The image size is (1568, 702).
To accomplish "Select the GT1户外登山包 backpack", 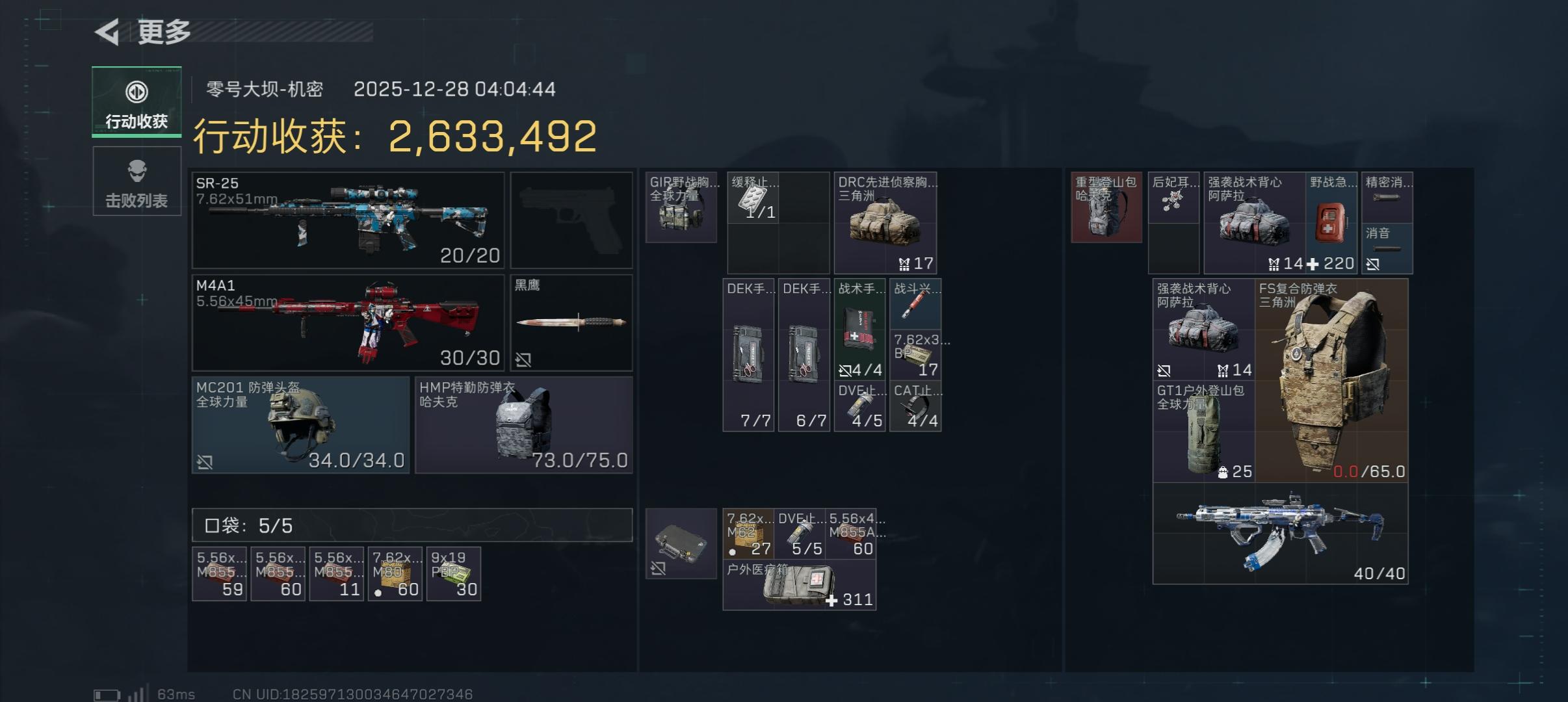I will coord(1204,432).
